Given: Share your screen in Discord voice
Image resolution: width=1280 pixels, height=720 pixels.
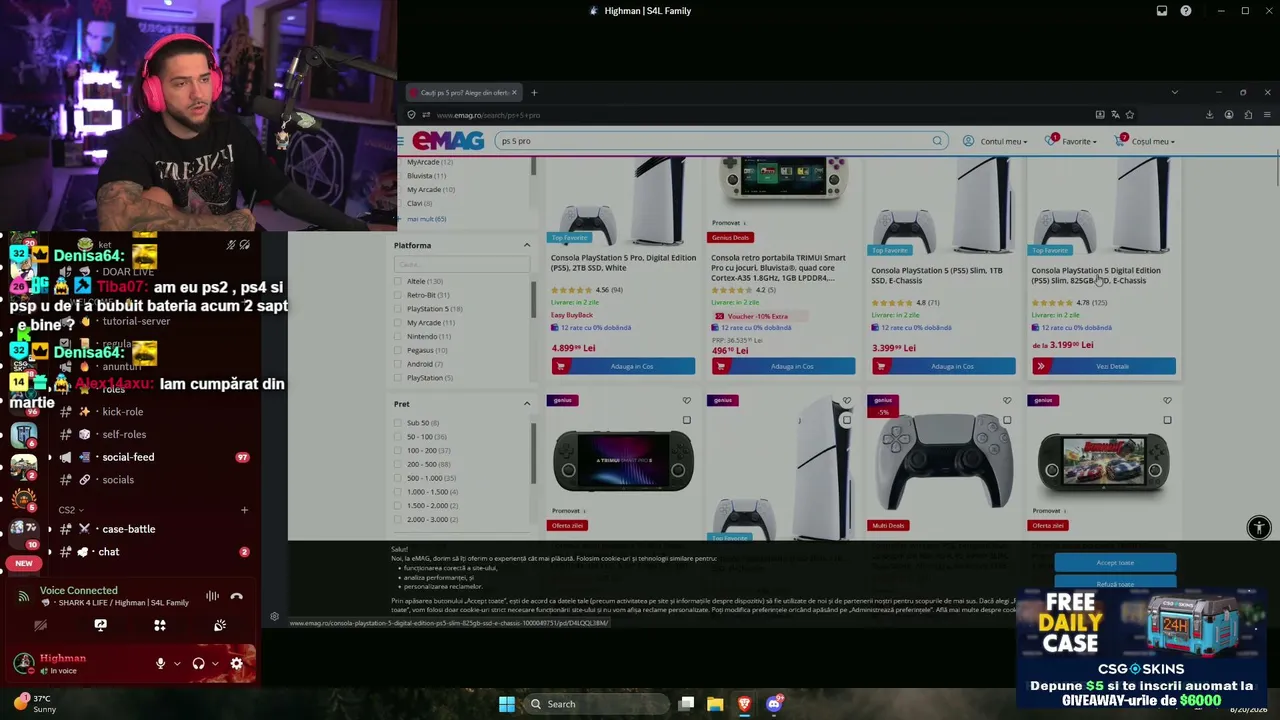Looking at the screenshot, I should (x=100, y=625).
